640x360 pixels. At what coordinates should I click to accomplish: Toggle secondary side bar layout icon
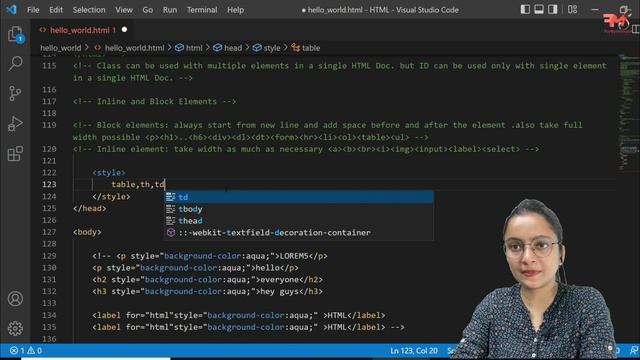553,9
